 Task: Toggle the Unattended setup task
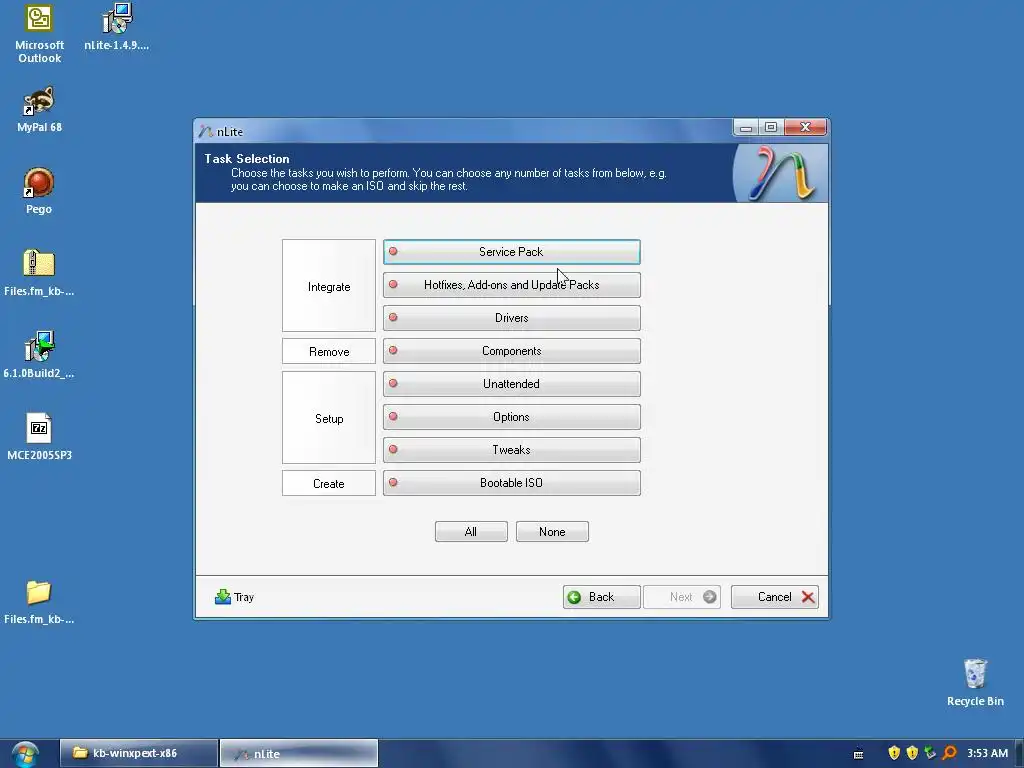pos(511,384)
